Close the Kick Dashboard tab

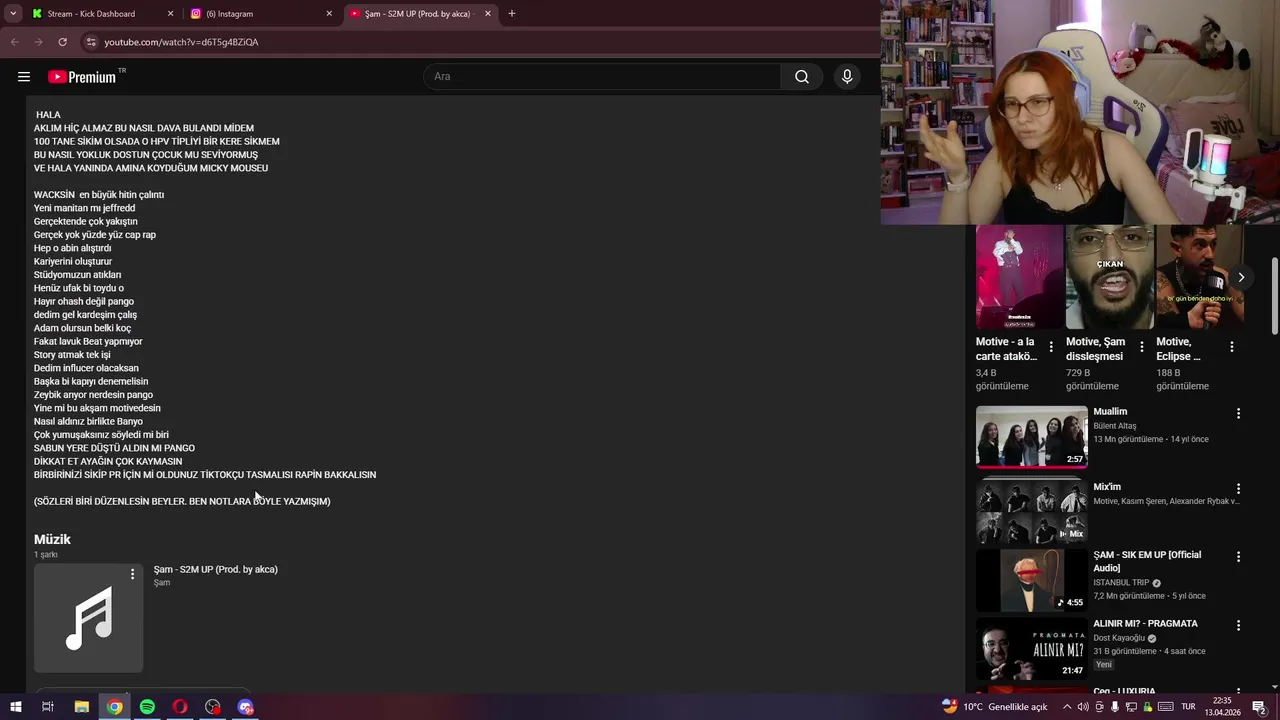(170, 14)
